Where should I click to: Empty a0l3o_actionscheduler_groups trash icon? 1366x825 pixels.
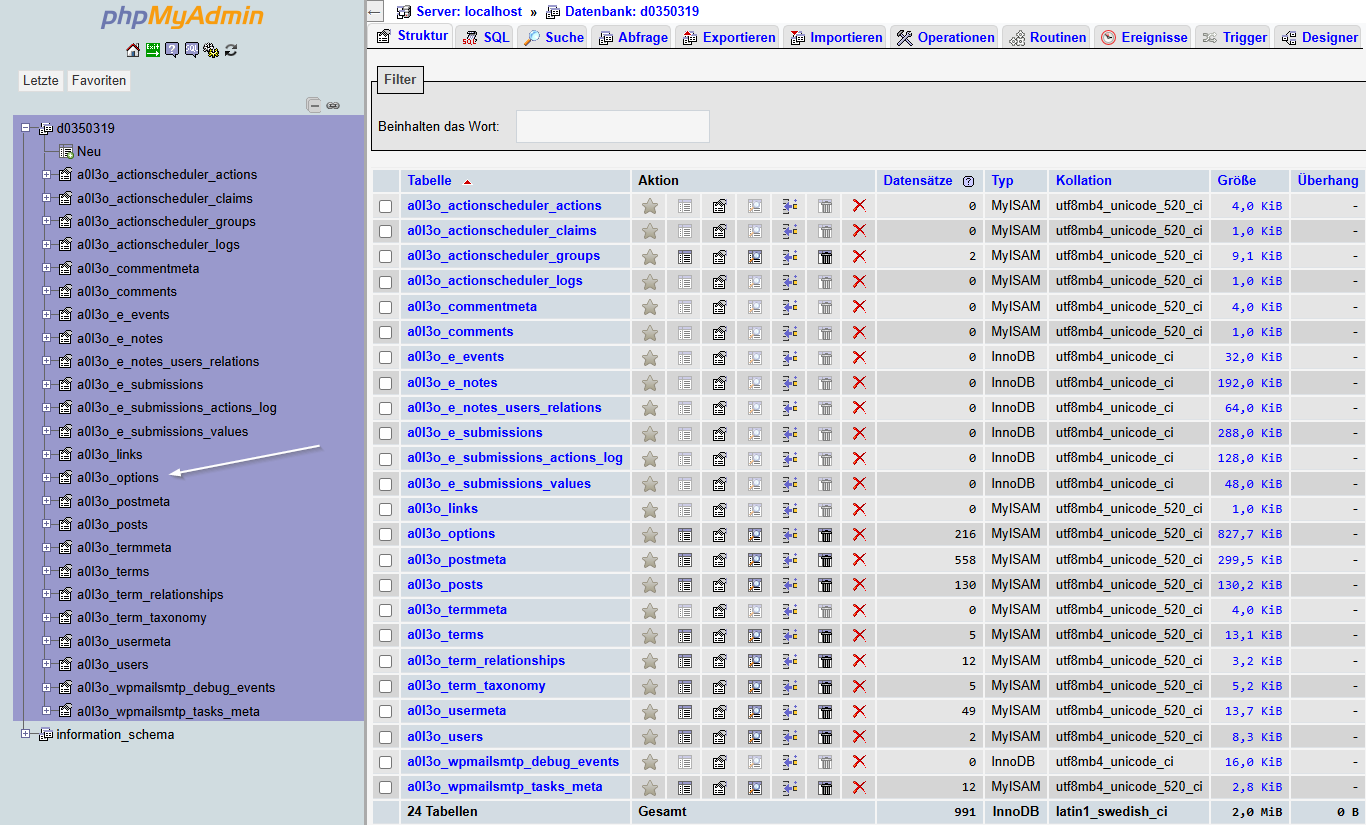[x=825, y=256]
